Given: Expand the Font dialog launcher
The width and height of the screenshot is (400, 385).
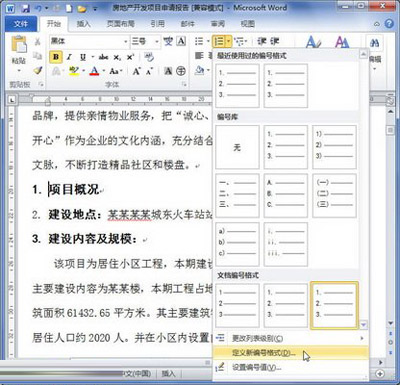Looking at the screenshot, I should (184, 85).
